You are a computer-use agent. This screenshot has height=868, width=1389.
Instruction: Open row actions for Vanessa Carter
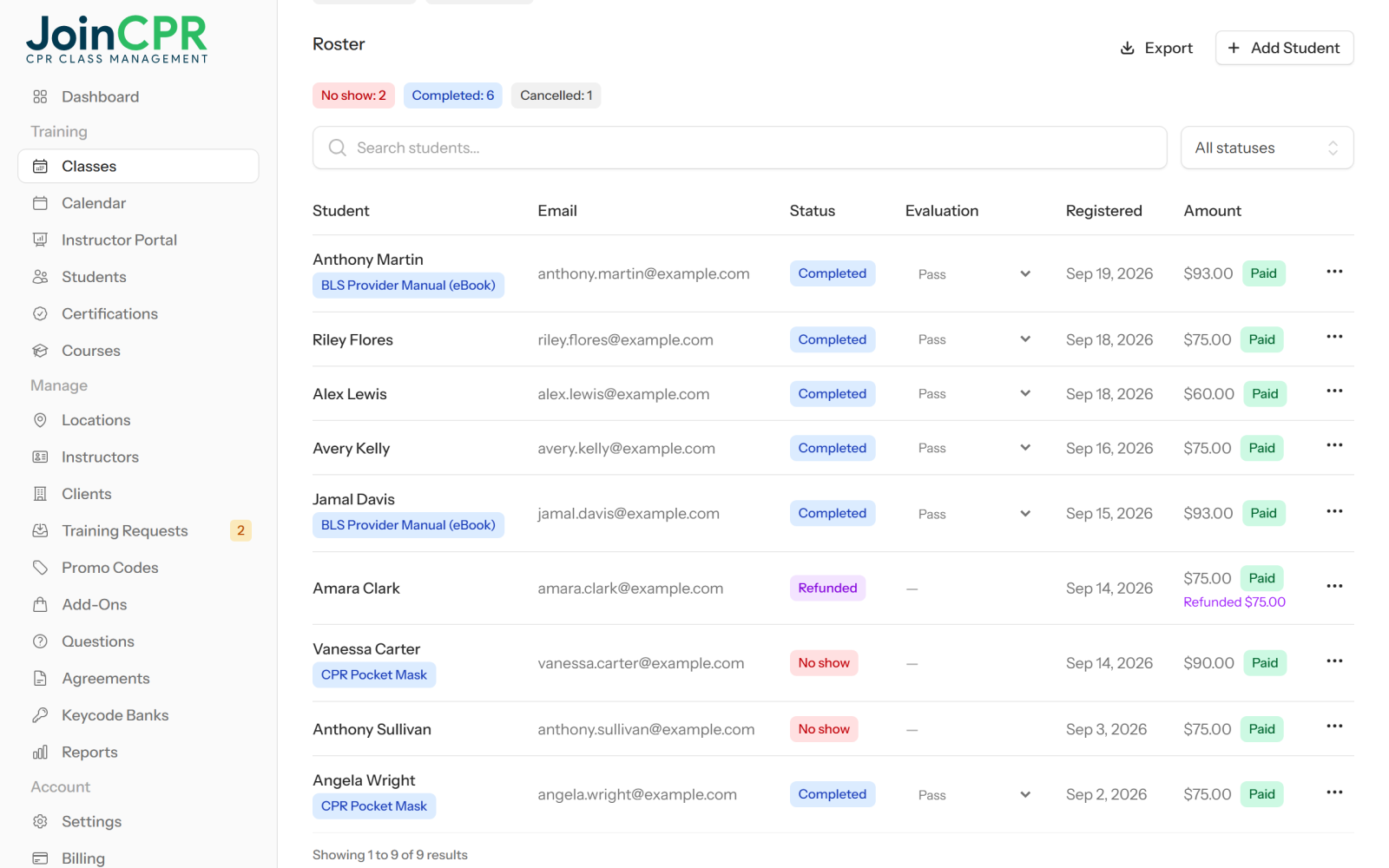click(x=1334, y=661)
